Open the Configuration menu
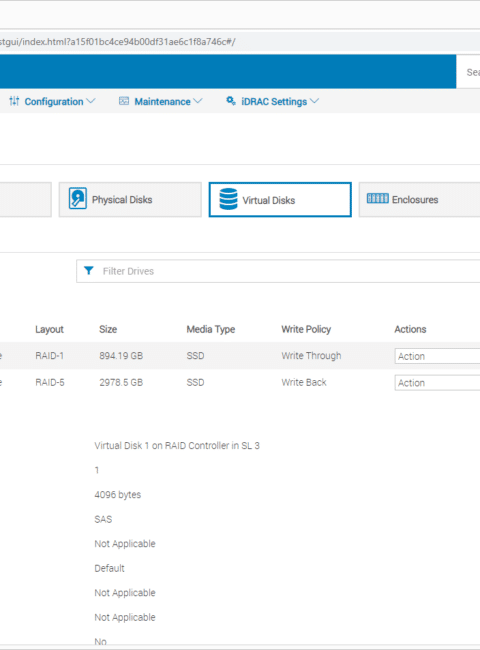This screenshot has height=650, width=480. coord(53,102)
